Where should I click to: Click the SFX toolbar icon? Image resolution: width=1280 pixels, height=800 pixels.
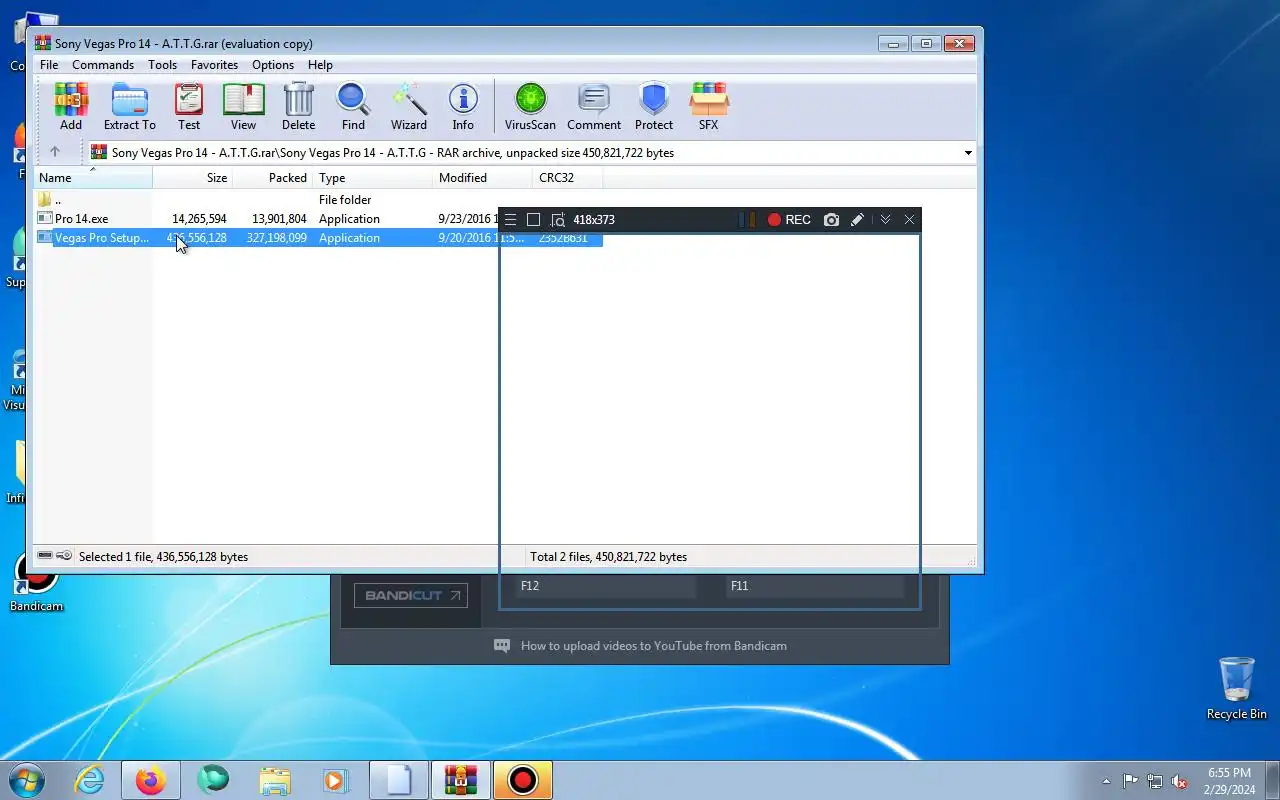tap(709, 107)
